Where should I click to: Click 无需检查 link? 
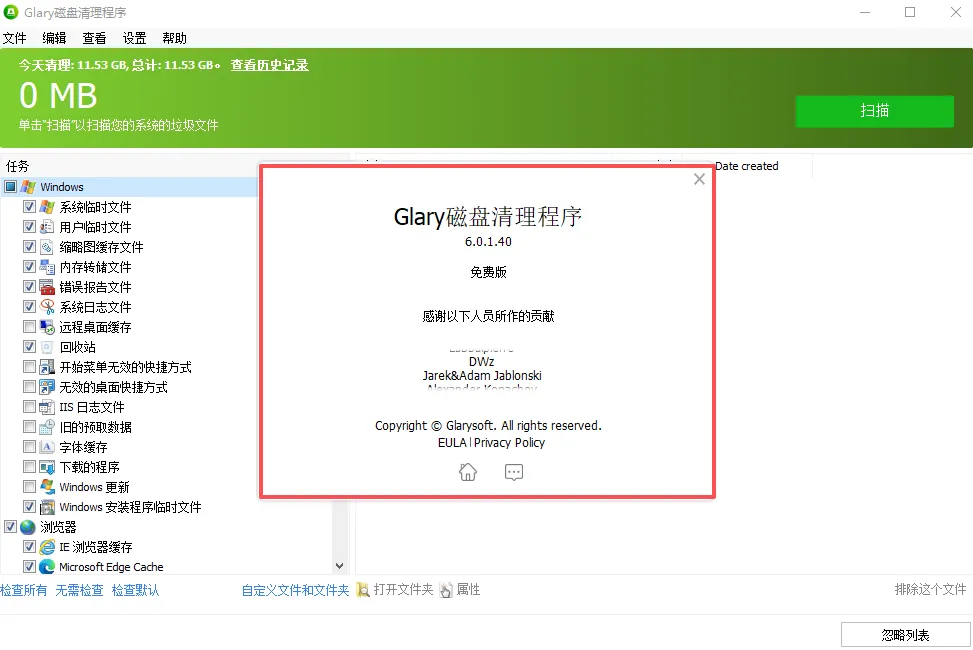point(79,590)
